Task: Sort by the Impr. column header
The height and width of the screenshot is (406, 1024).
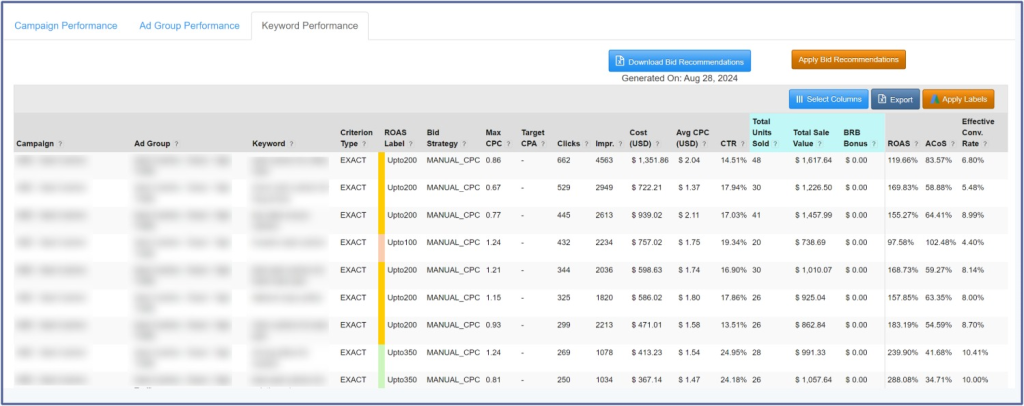Action: pos(605,144)
